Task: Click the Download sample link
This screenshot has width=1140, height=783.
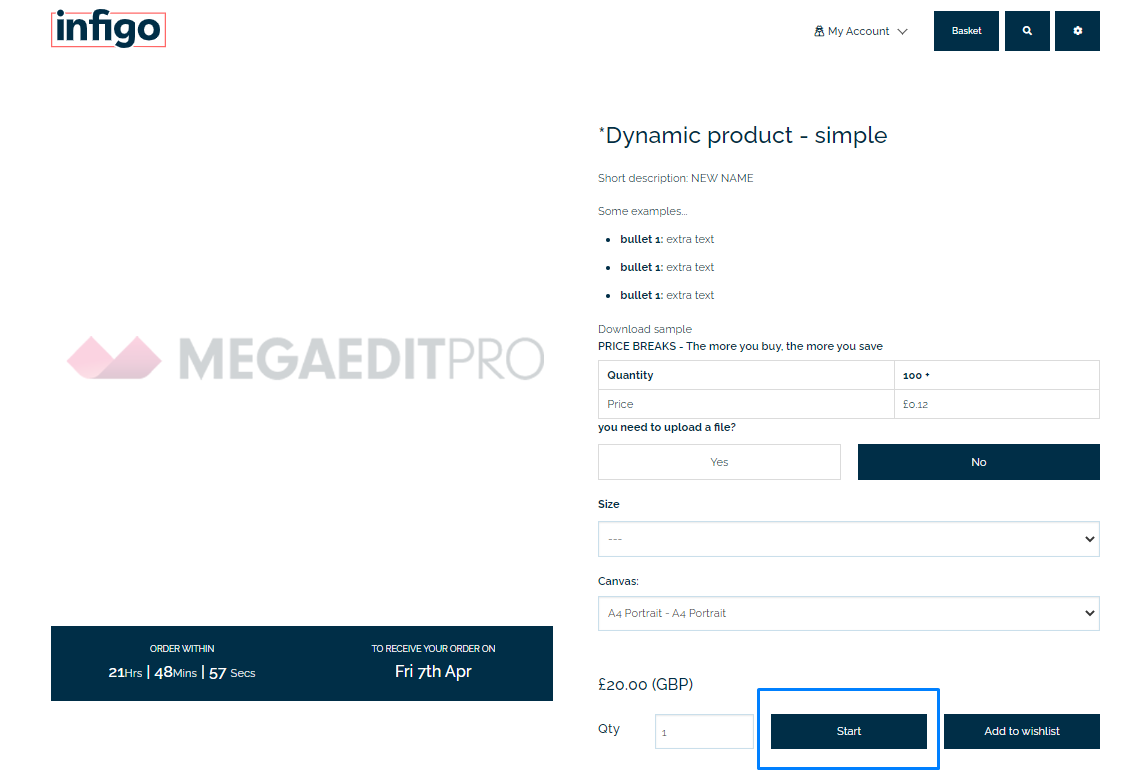Action: (x=645, y=329)
